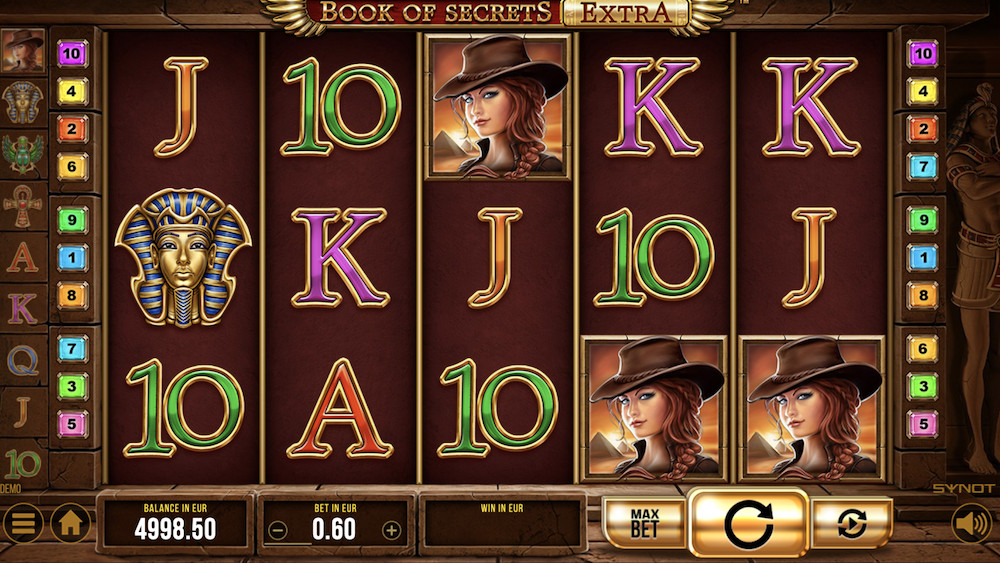Select the explorer woman icon in the paytable sidebar
This screenshot has width=1000, height=563.
23,50
